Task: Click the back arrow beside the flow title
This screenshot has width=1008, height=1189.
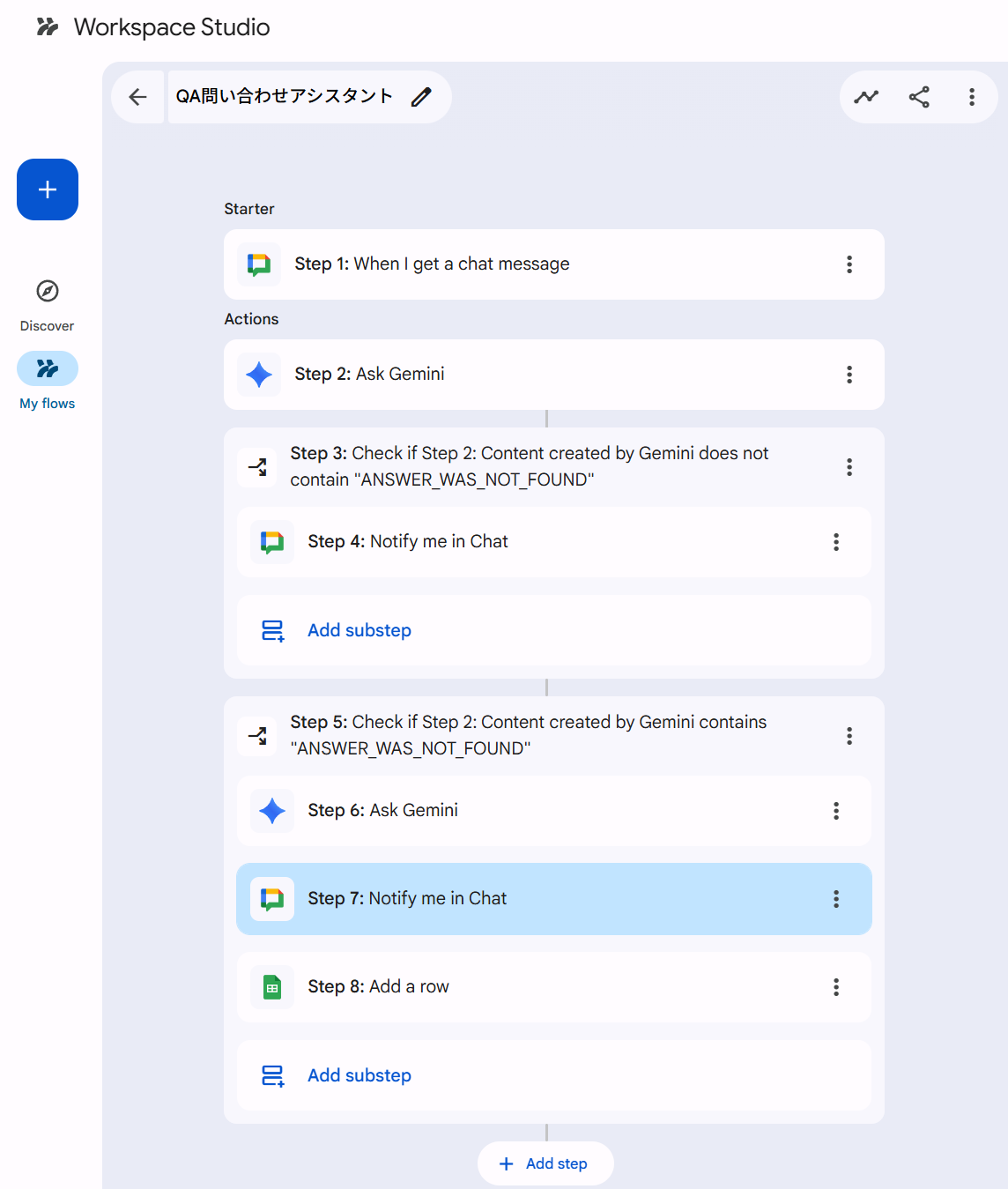Action: coord(138,97)
